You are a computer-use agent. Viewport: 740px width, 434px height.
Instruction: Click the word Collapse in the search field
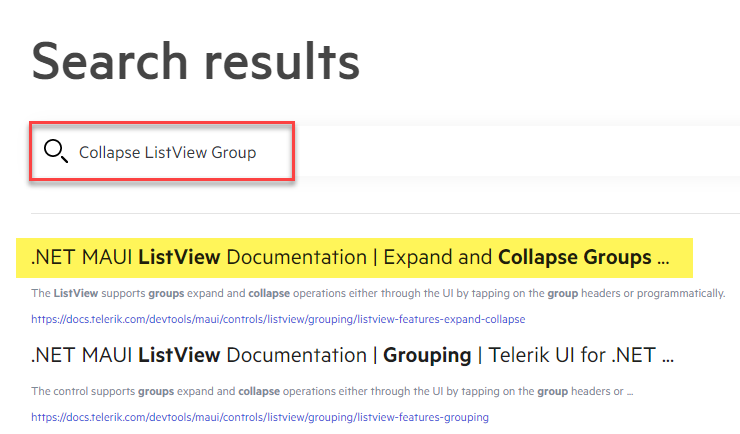pyautogui.click(x=109, y=153)
